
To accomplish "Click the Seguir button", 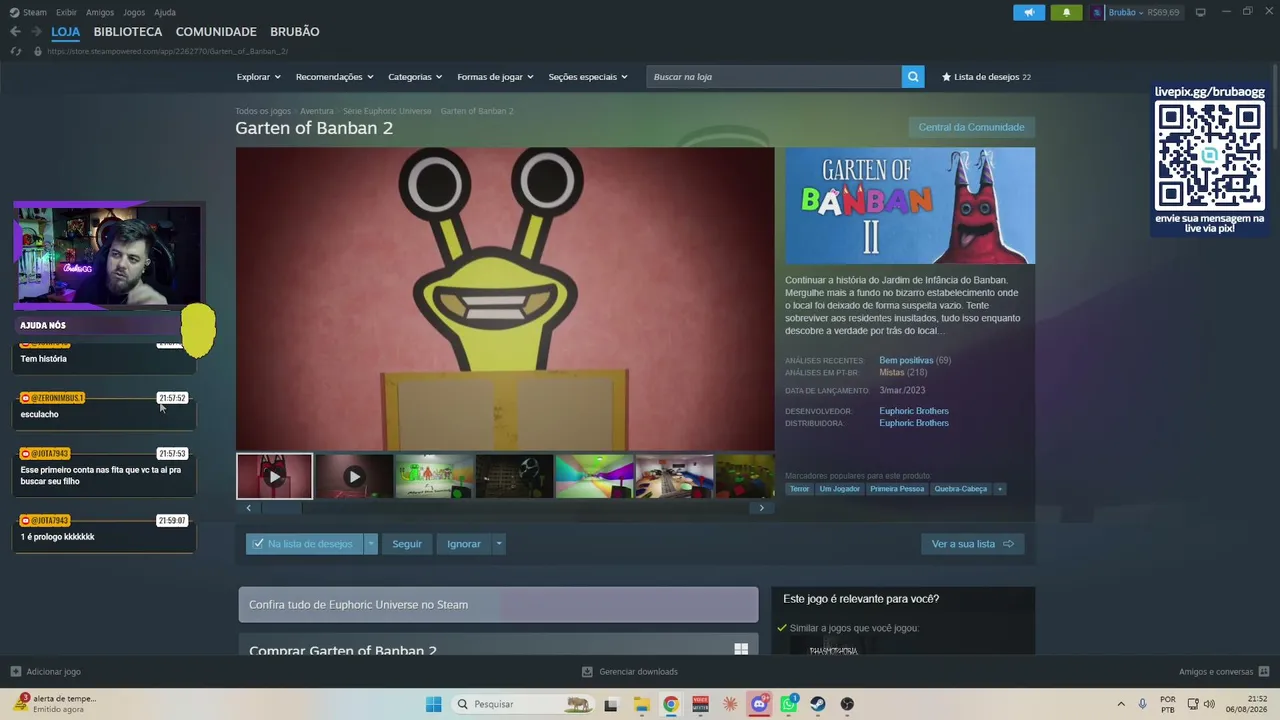I will pyautogui.click(x=407, y=544).
